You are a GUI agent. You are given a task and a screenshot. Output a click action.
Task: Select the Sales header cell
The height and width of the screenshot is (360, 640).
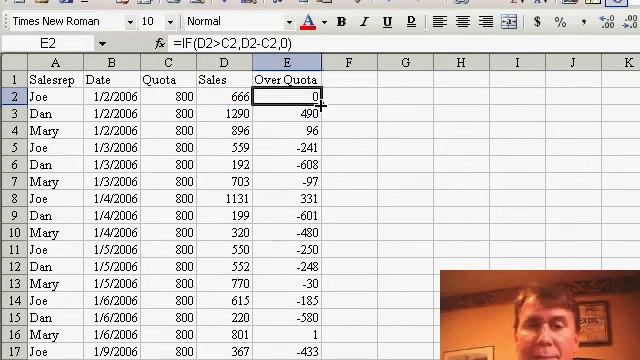(224, 80)
